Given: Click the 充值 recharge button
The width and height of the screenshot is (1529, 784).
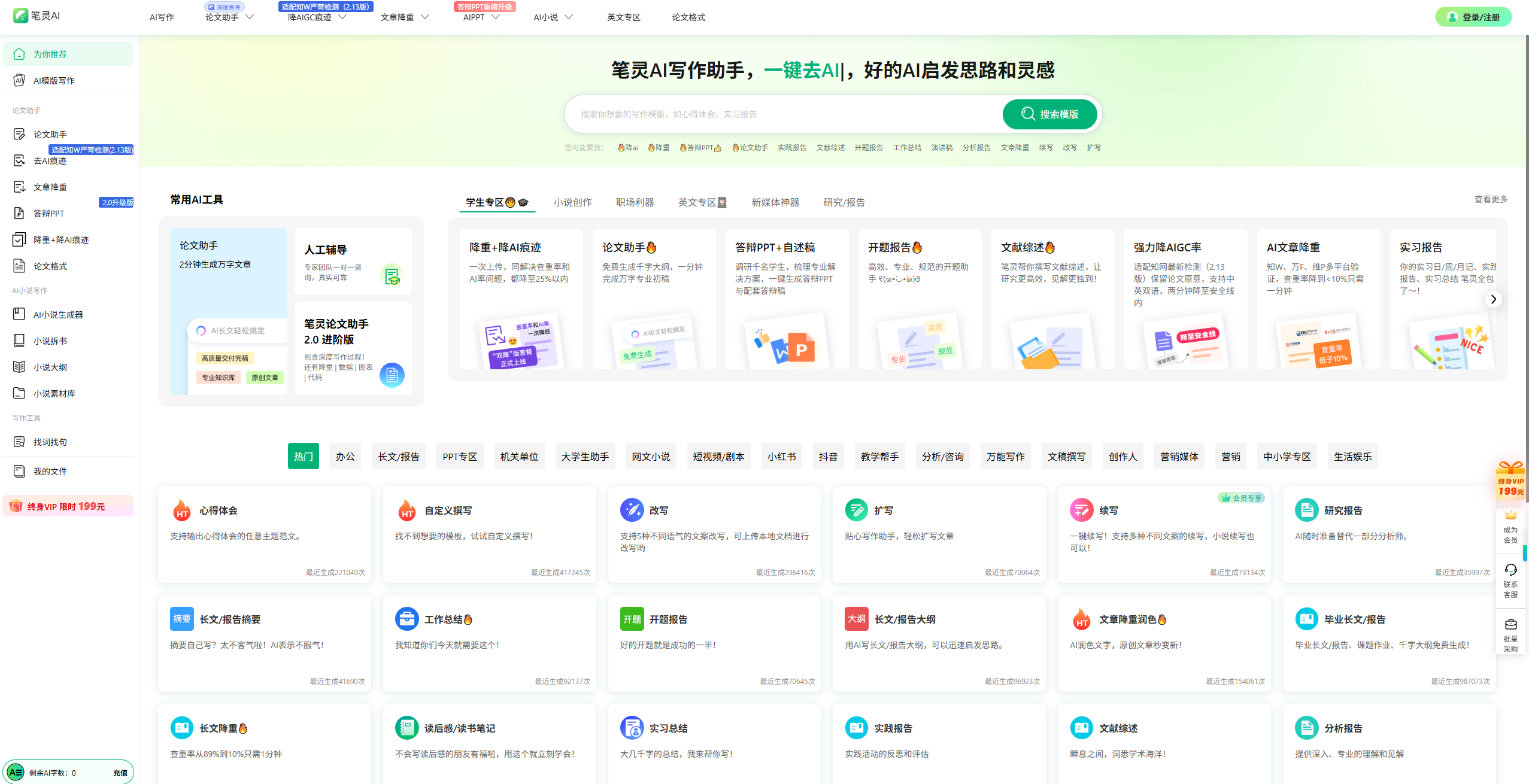Looking at the screenshot, I should [x=120, y=773].
